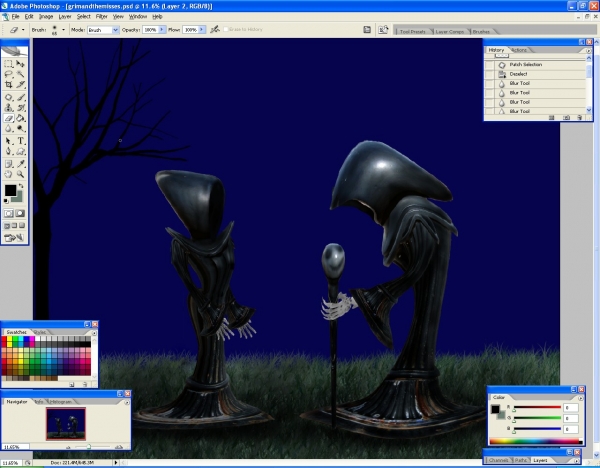The height and width of the screenshot is (468, 600).
Task: Swap foreground and background colors
Action: tap(21, 186)
